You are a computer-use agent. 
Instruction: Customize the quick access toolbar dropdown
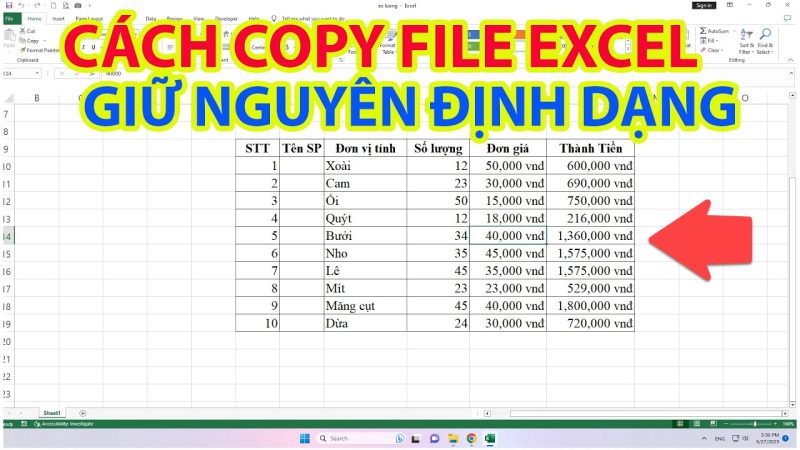coord(90,5)
